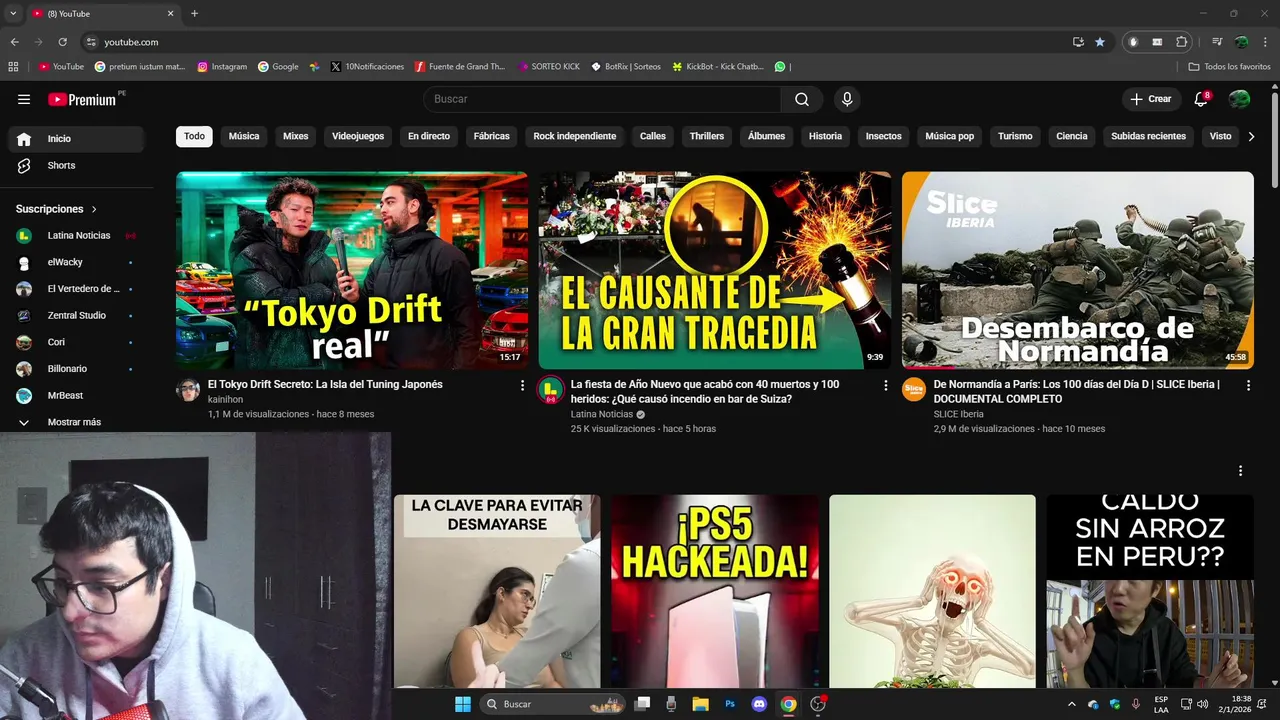Open the Caldo sin arroz en Peru short
Image resolution: width=1280 pixels, height=720 pixels.
click(1150, 591)
